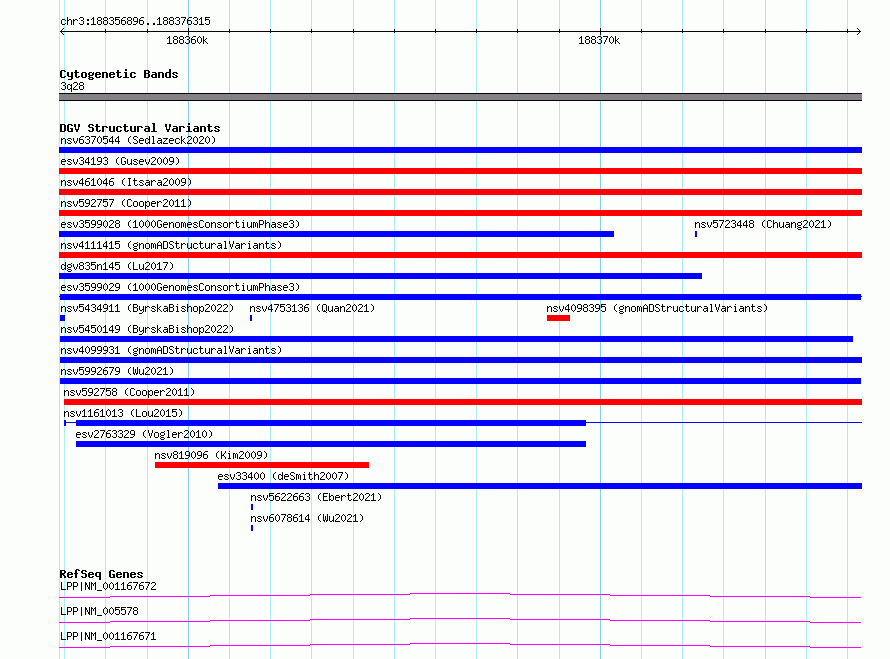Open nsv6078614 (Wu2021) label
Screen dimensions: 890x659
(307, 518)
